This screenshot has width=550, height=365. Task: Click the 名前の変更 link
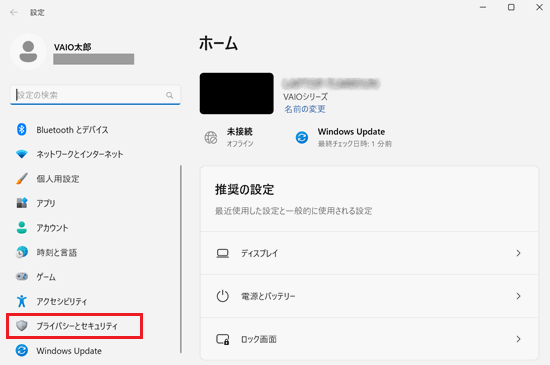305,109
